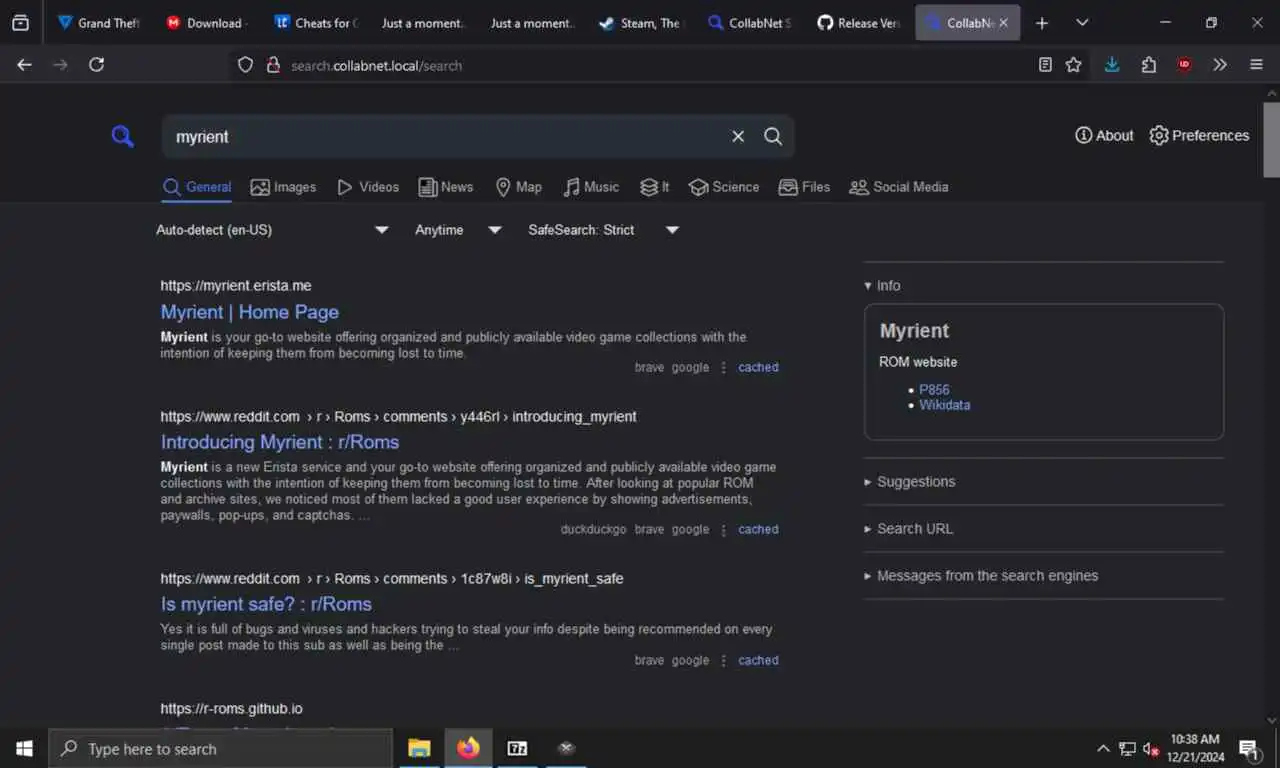Open the Wikidata link in Info box

945,405
